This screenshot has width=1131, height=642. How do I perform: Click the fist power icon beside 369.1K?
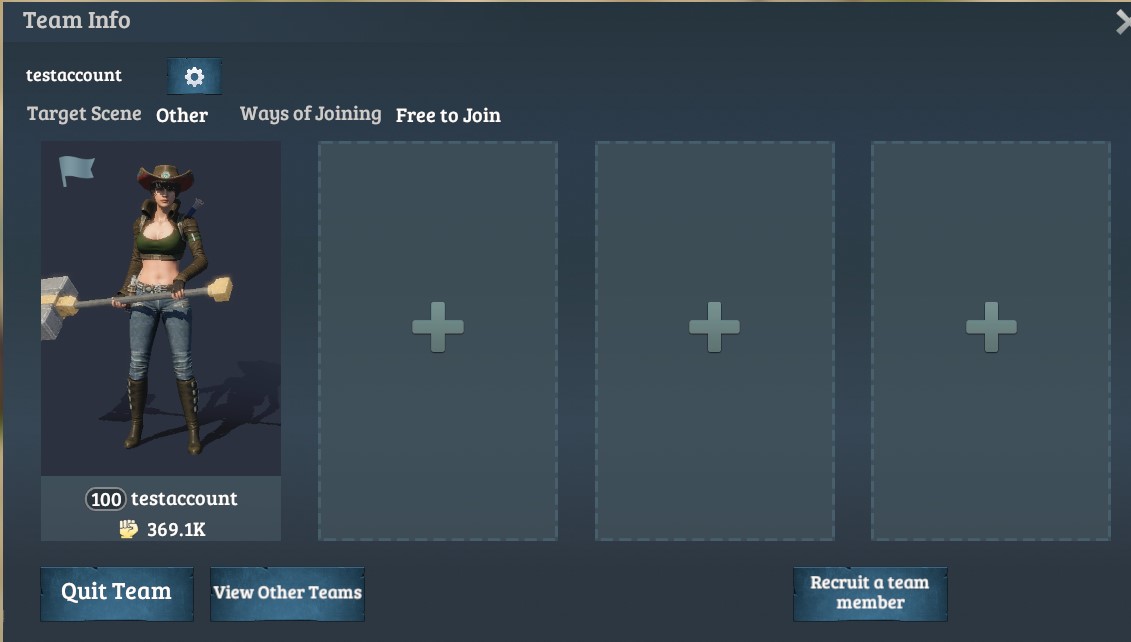128,529
